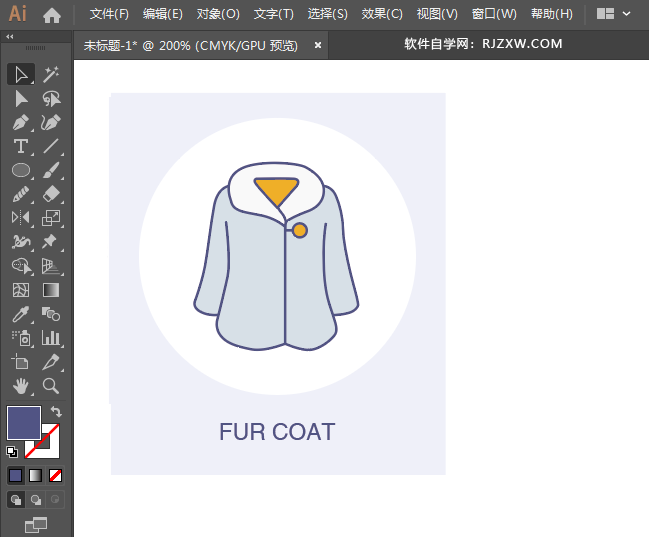This screenshot has width=649, height=537.
Task: Select the Paintbrush tool
Action: (x=51, y=170)
